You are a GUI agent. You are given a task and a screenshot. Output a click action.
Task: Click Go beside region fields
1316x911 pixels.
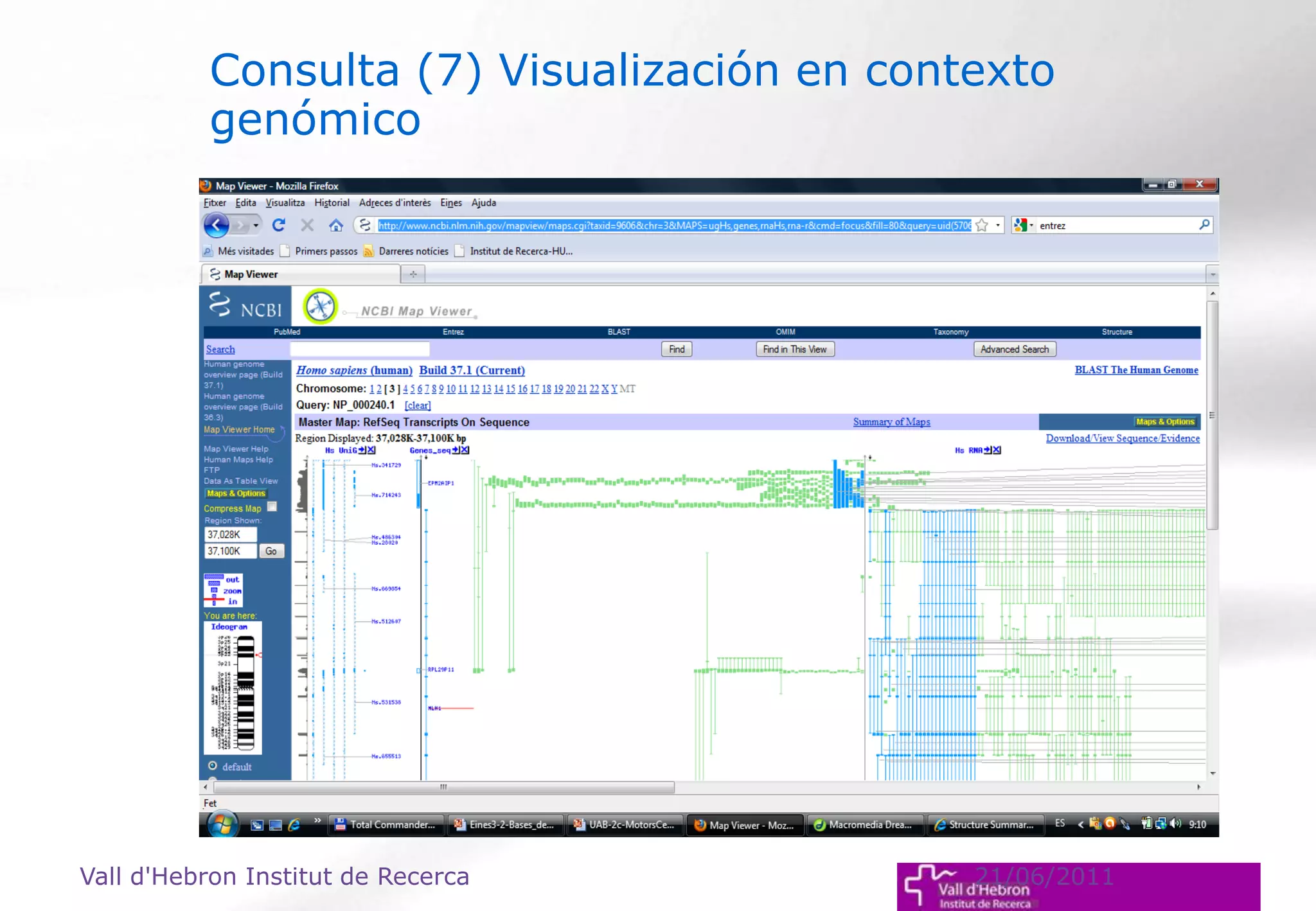(271, 551)
